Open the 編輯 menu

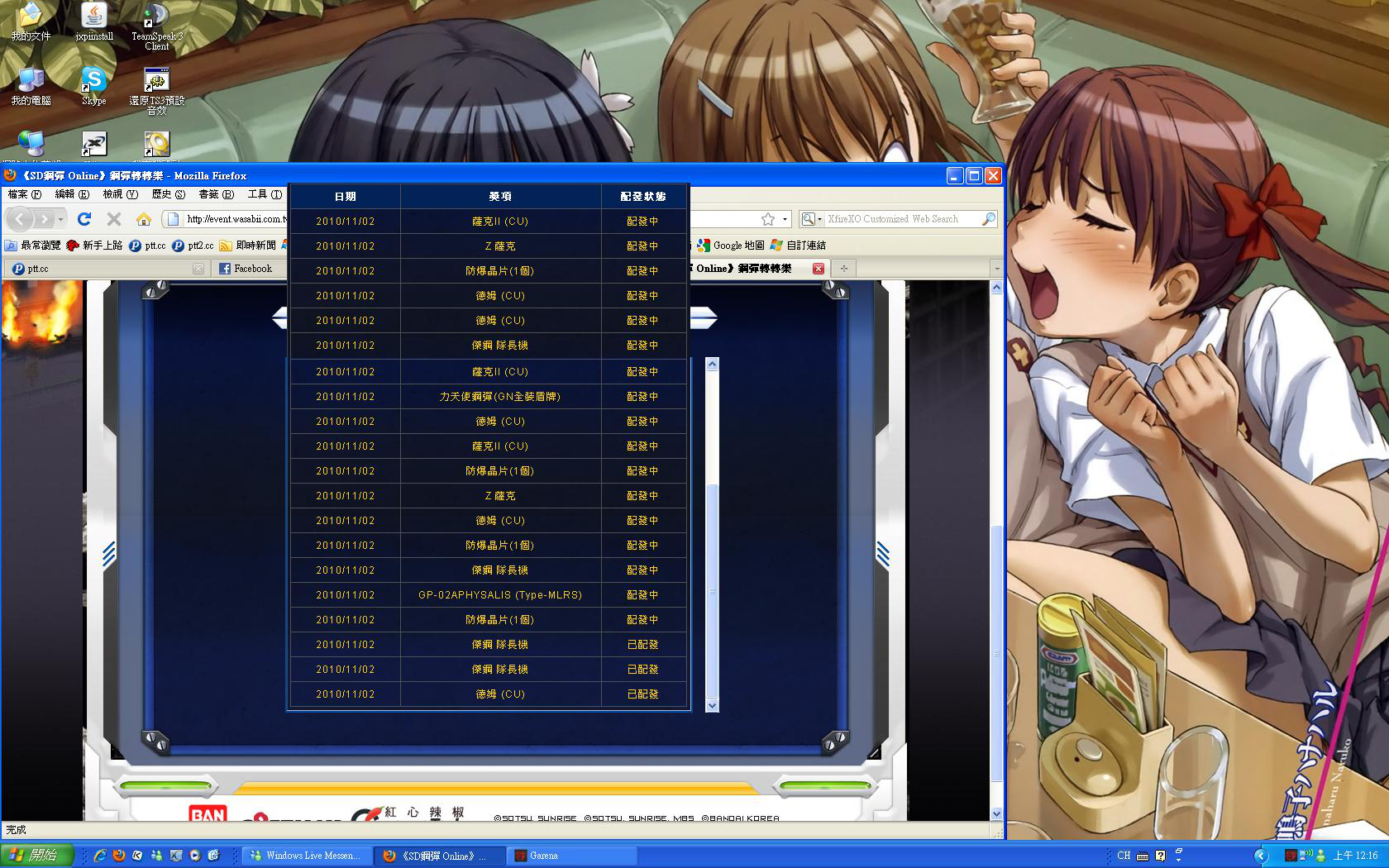click(x=72, y=194)
